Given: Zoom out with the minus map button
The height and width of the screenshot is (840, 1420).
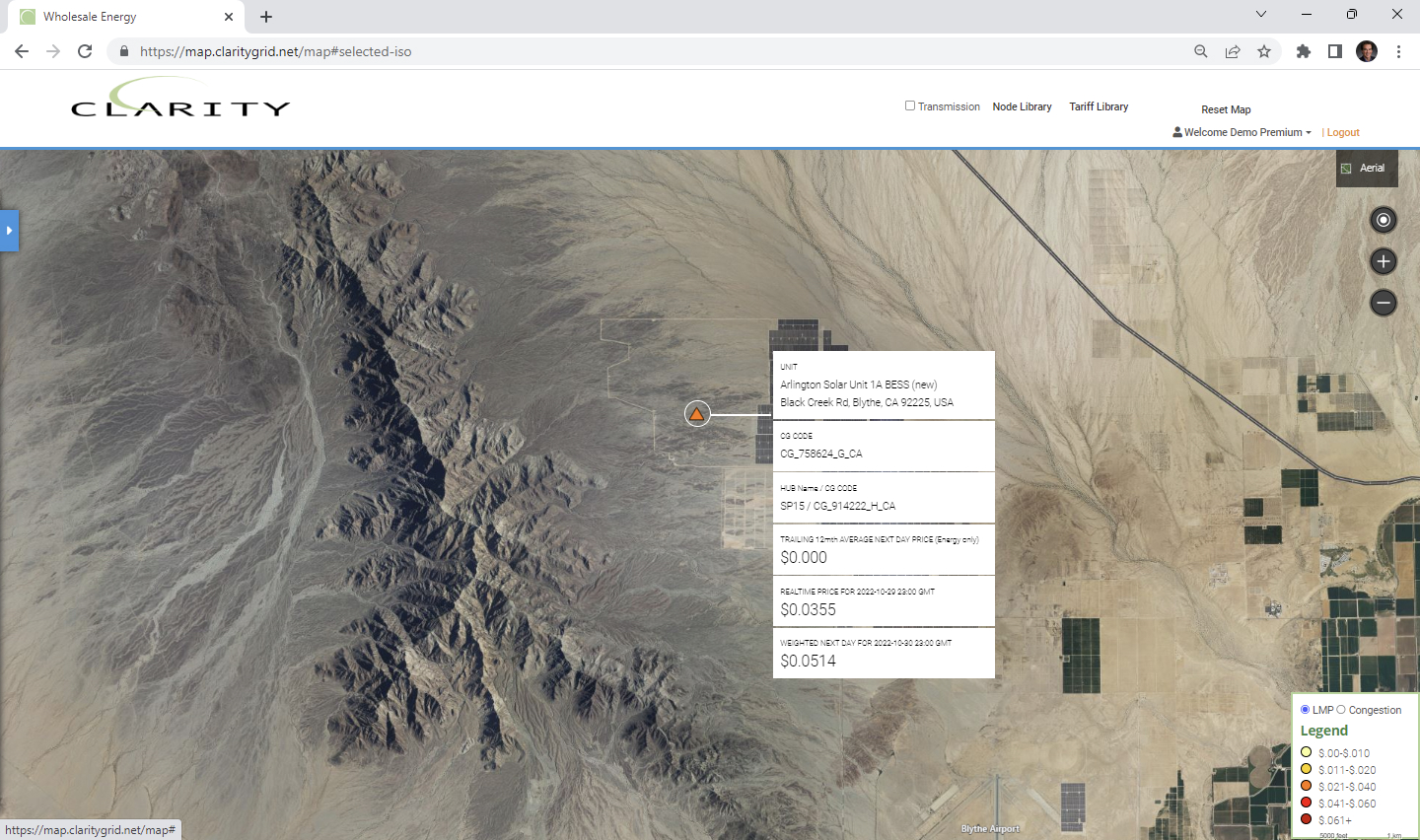Looking at the screenshot, I should coord(1384,303).
